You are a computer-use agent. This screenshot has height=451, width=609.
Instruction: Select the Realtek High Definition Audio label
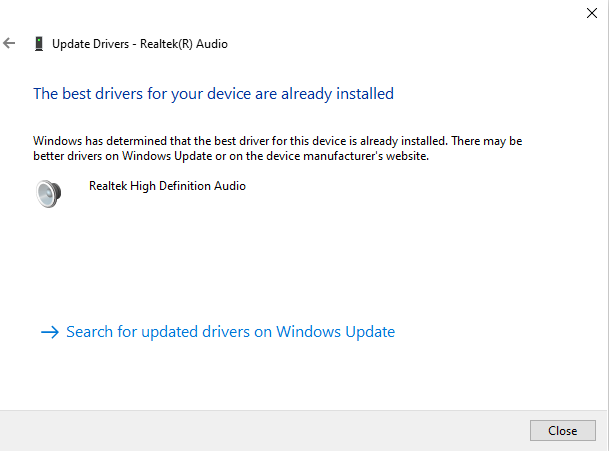coord(167,186)
